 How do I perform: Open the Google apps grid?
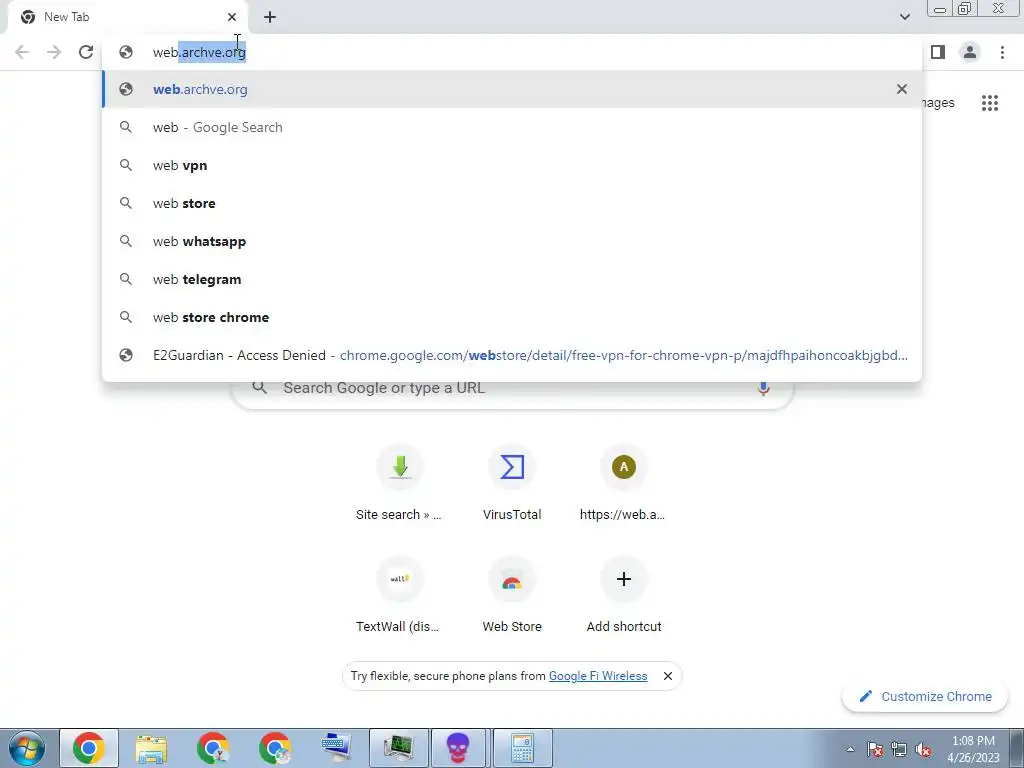[x=990, y=103]
